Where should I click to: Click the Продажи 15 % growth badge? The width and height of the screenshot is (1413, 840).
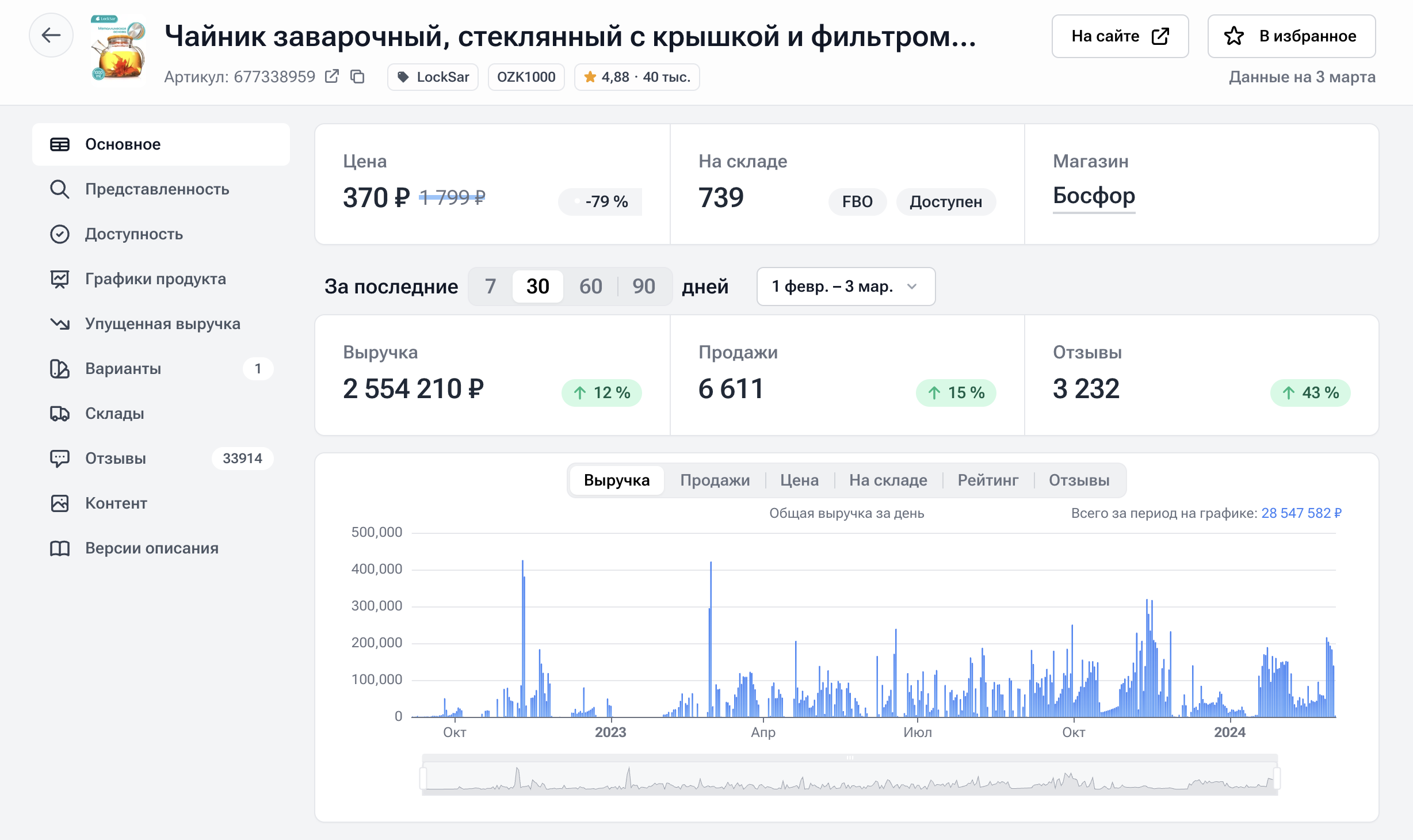tap(956, 393)
